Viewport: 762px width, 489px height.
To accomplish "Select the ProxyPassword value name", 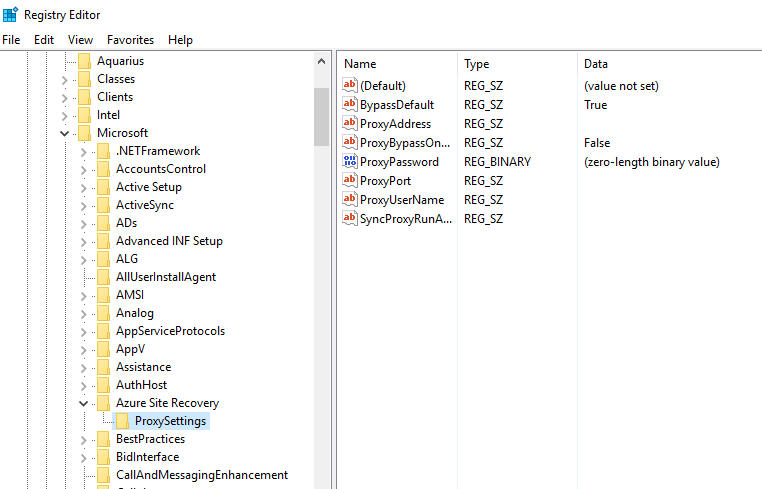I will [x=399, y=162].
